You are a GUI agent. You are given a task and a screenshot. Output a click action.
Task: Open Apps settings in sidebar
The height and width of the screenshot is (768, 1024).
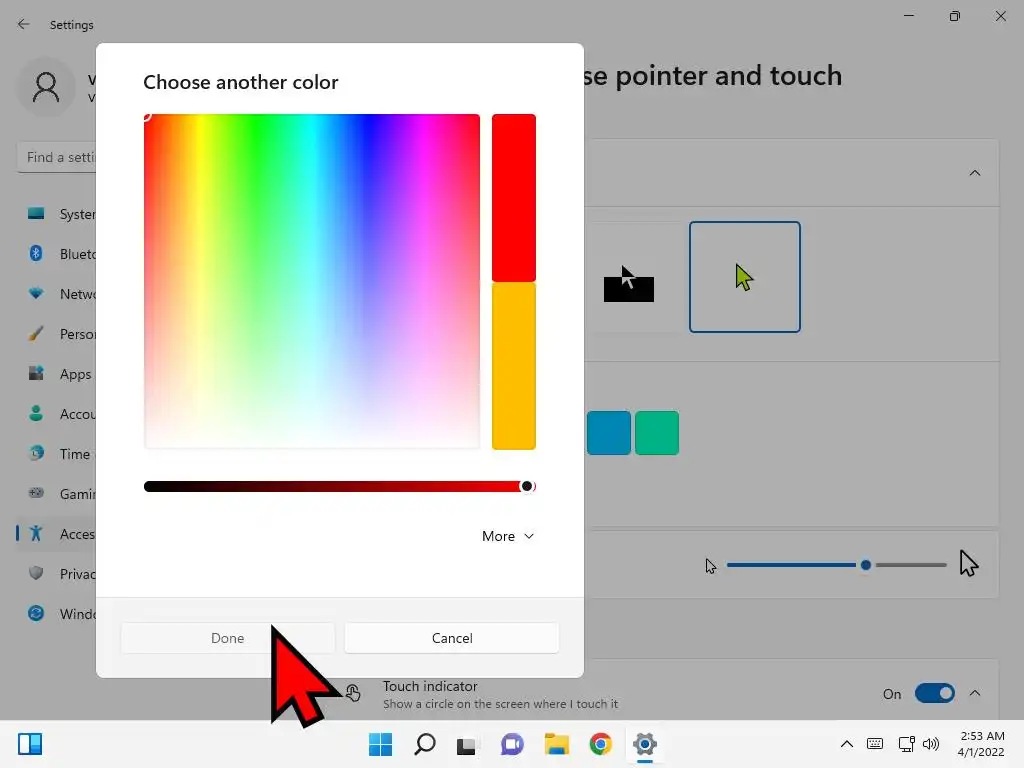coord(57,374)
